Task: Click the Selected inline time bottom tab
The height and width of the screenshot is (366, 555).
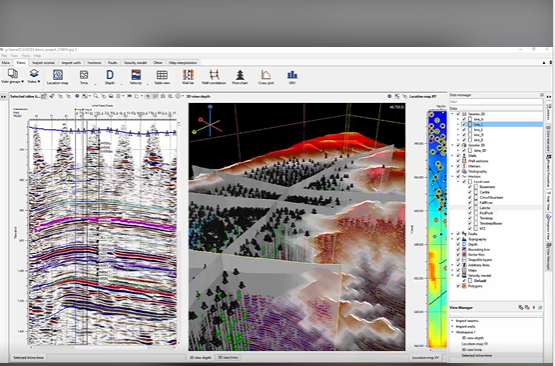Action: [x=28, y=358]
